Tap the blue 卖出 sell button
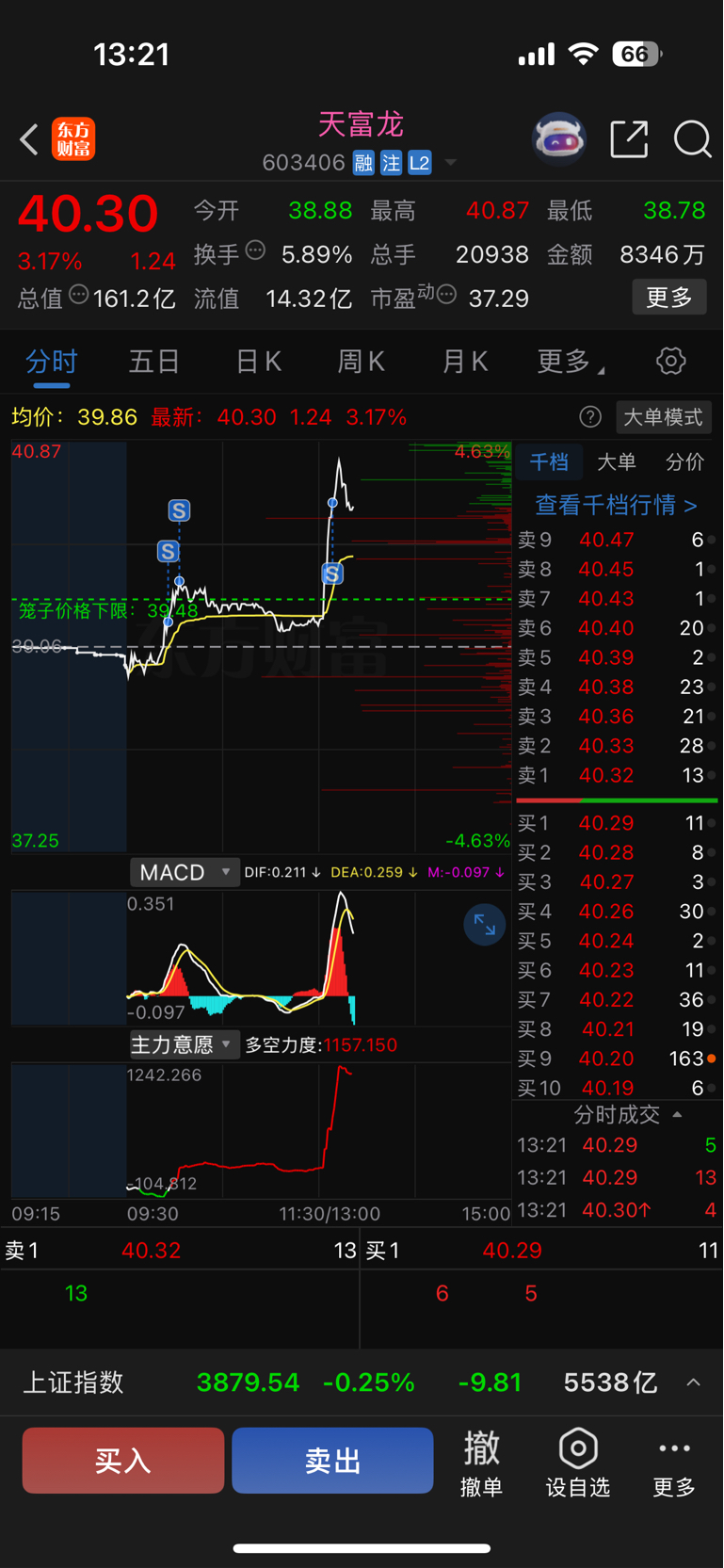 (x=332, y=1461)
